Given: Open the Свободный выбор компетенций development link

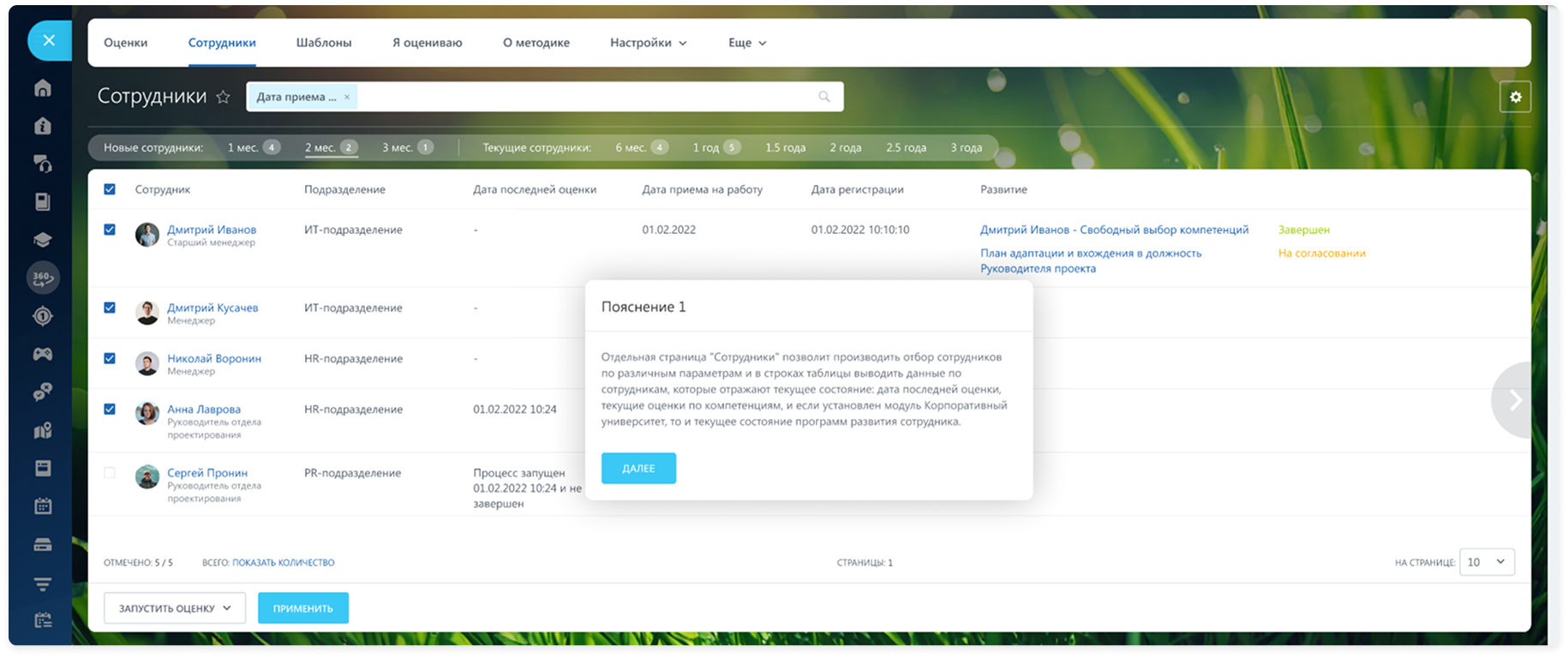Looking at the screenshot, I should [x=1114, y=230].
